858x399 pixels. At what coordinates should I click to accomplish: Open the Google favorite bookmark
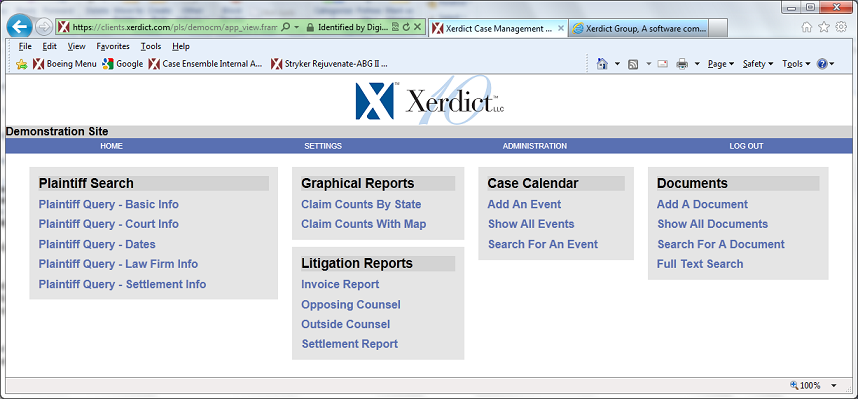(123, 64)
